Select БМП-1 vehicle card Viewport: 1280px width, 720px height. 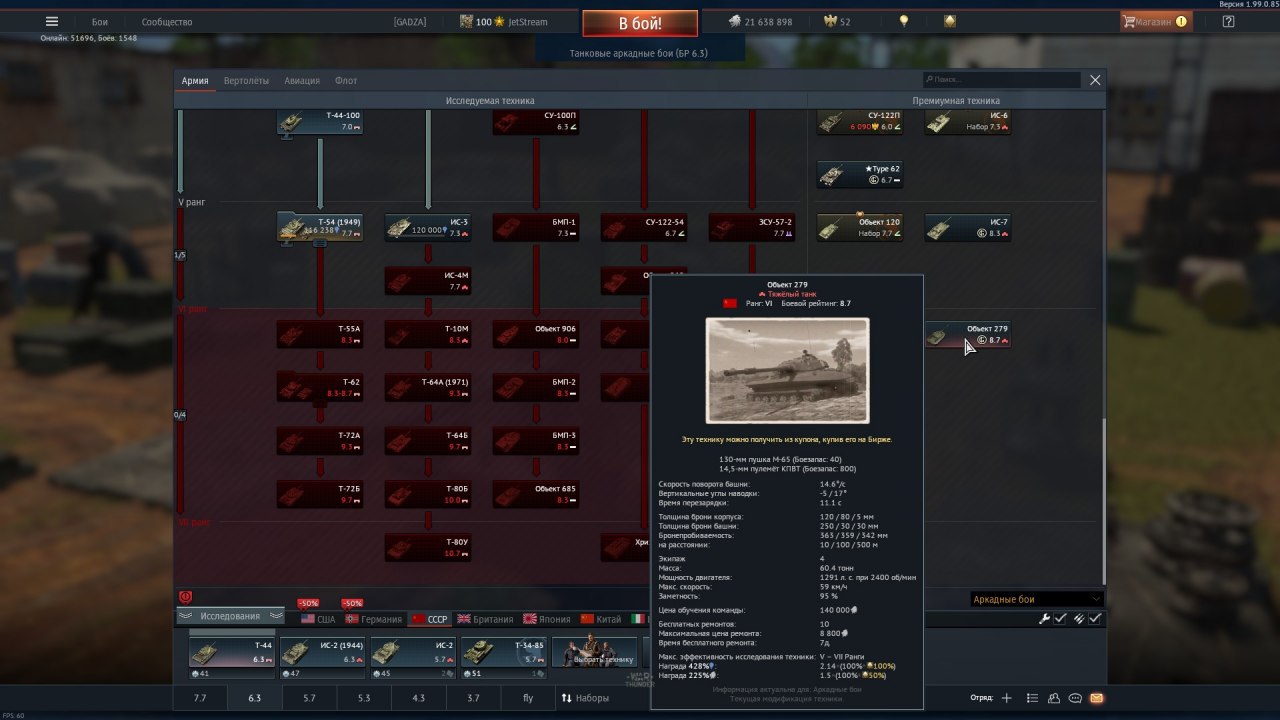(536, 227)
